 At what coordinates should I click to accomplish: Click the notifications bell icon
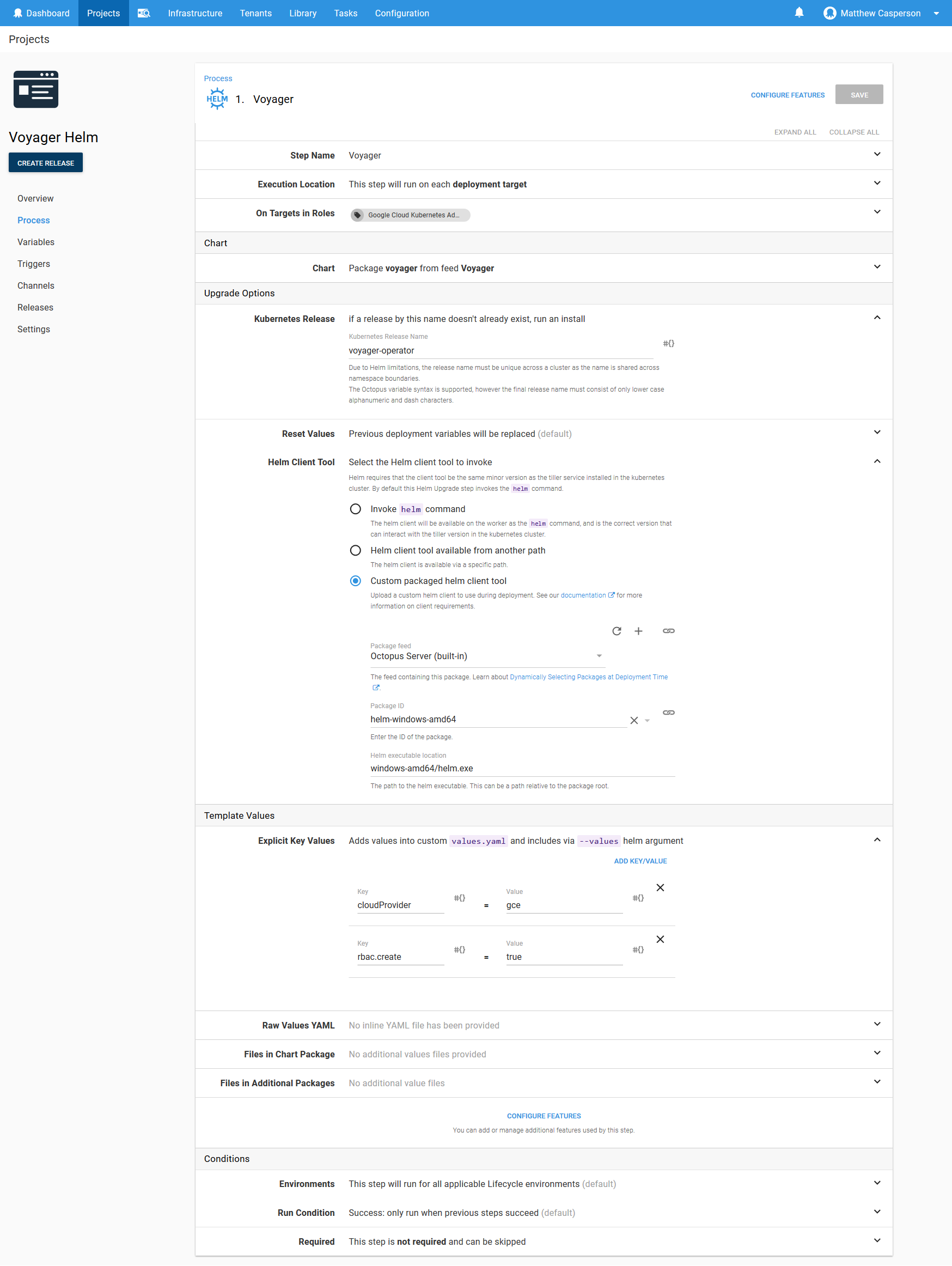tap(798, 13)
